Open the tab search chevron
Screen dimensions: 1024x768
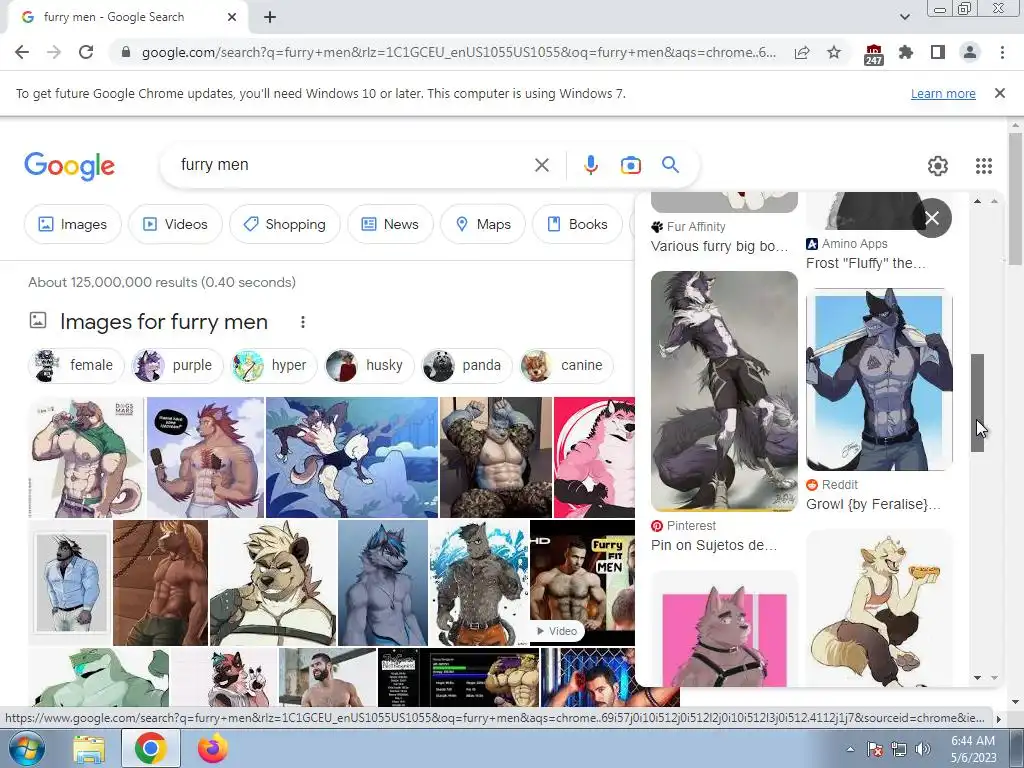pyautogui.click(x=904, y=17)
